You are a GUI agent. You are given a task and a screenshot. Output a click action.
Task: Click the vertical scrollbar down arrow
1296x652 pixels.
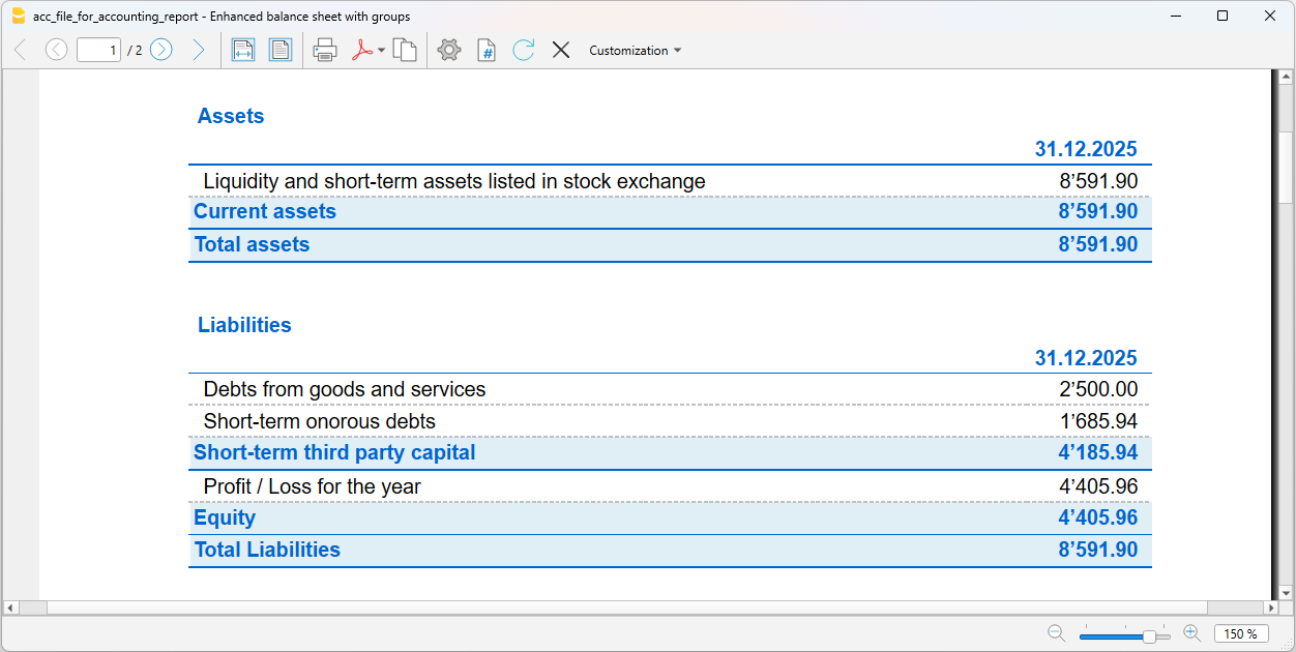pyautogui.click(x=1286, y=592)
